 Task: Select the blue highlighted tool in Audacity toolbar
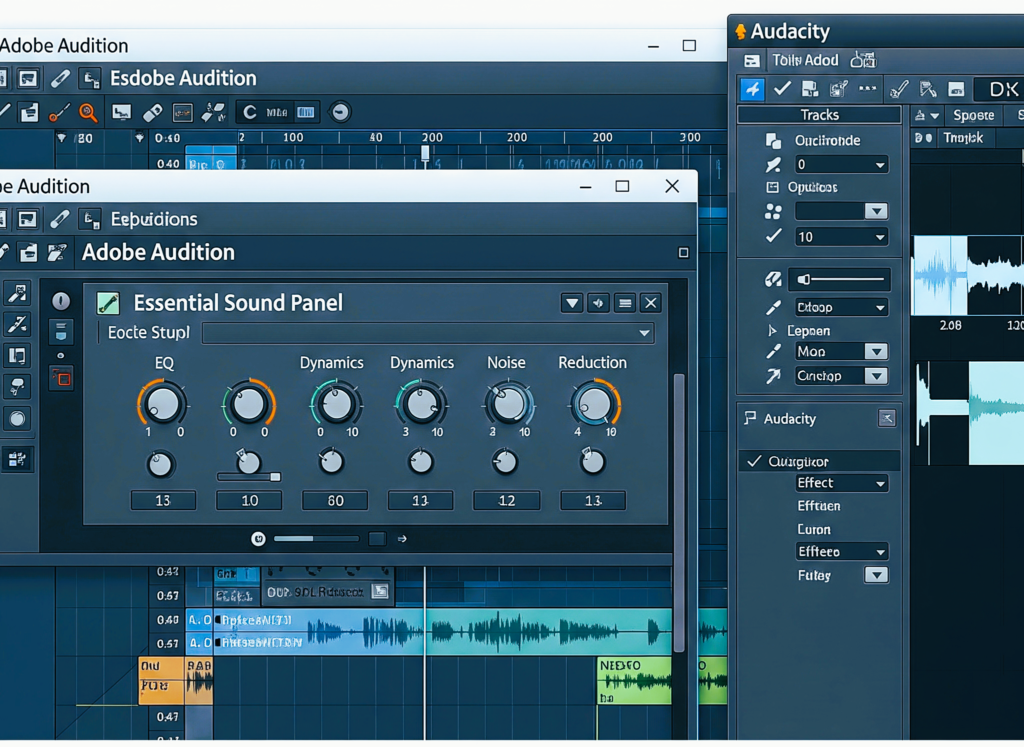[752, 89]
